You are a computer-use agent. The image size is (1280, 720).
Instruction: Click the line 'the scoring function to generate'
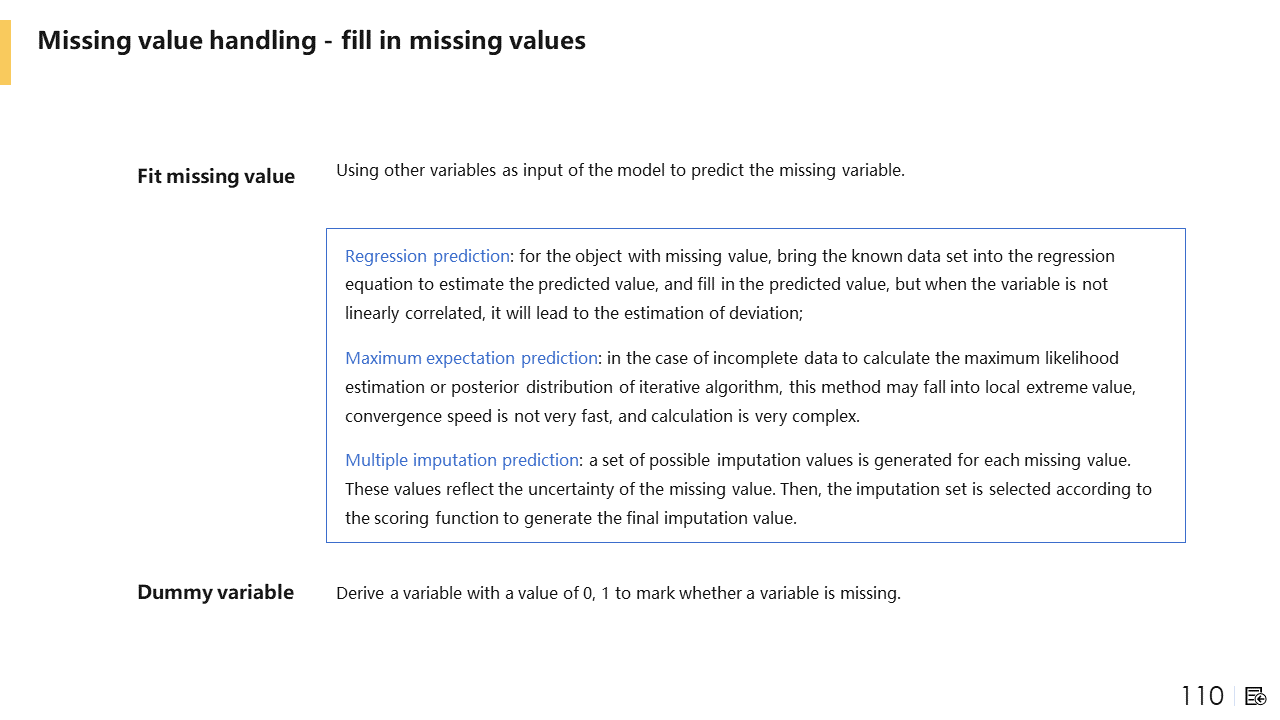point(570,518)
